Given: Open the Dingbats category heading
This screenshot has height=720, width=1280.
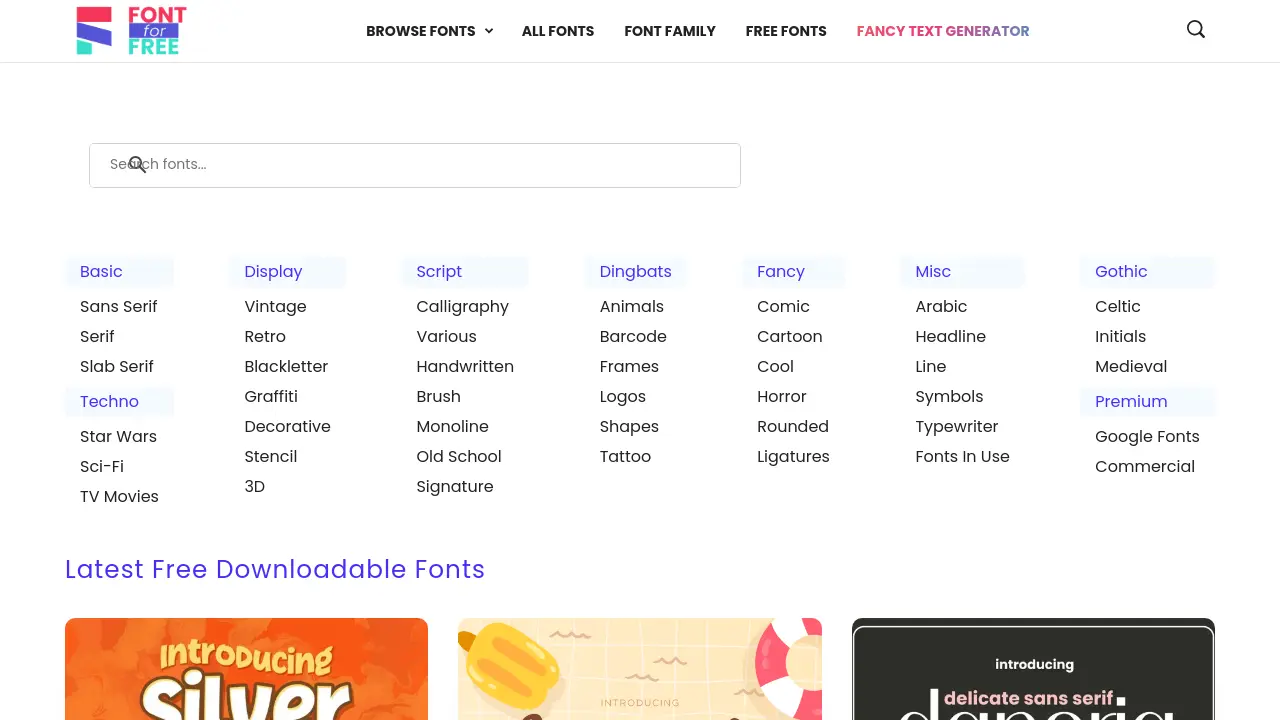Looking at the screenshot, I should coord(635,271).
